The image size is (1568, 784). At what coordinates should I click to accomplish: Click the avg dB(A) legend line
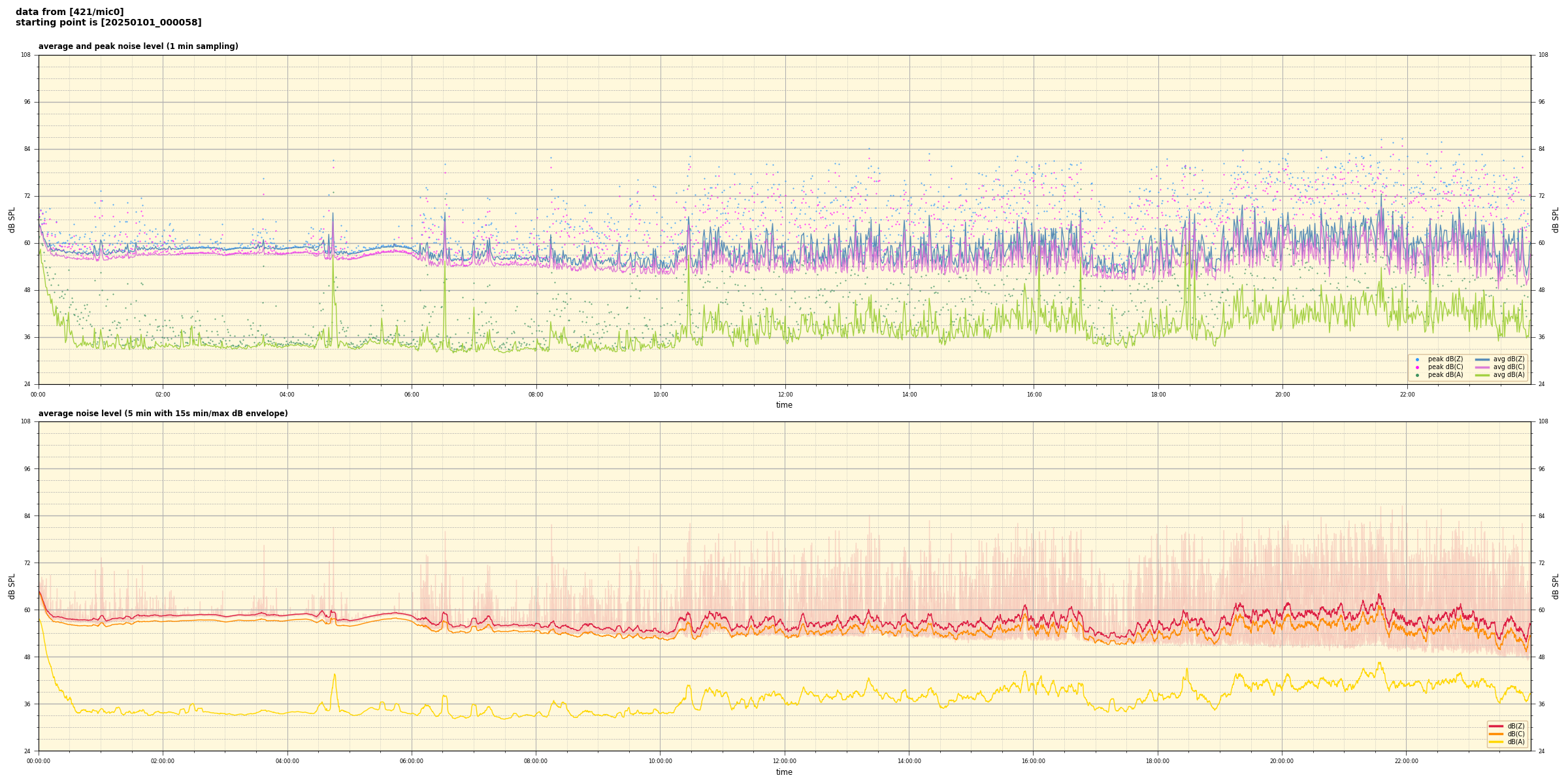pyautogui.click(x=1482, y=375)
